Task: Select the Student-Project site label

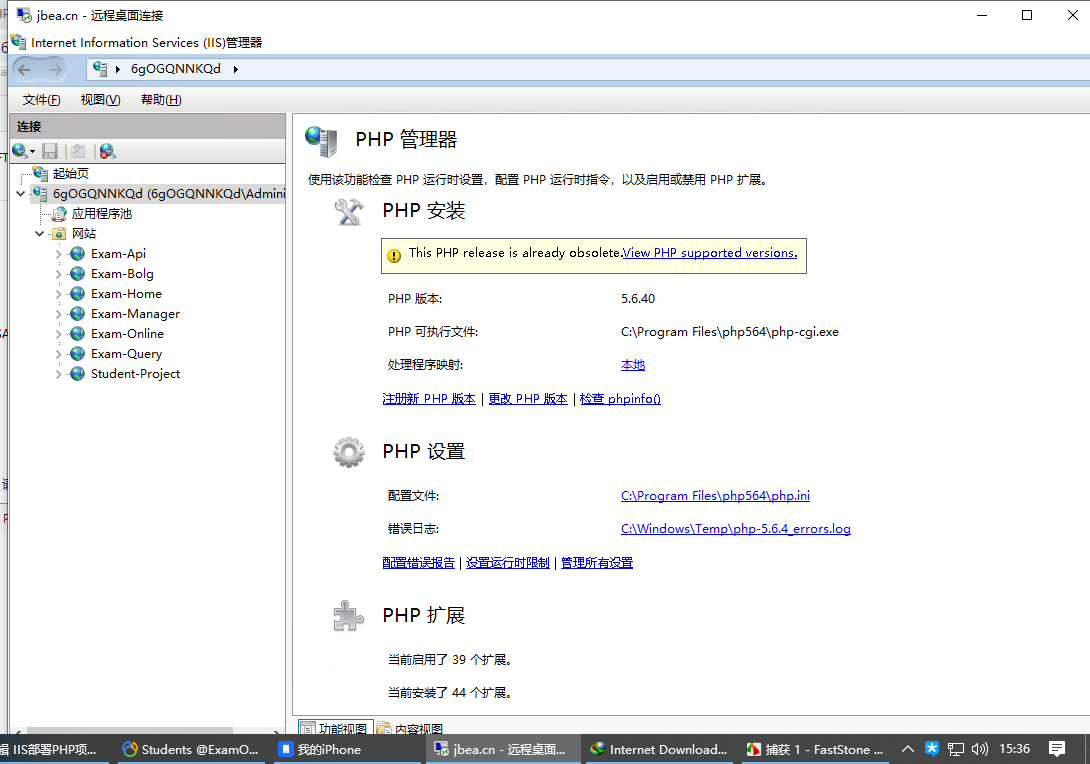Action: click(136, 374)
